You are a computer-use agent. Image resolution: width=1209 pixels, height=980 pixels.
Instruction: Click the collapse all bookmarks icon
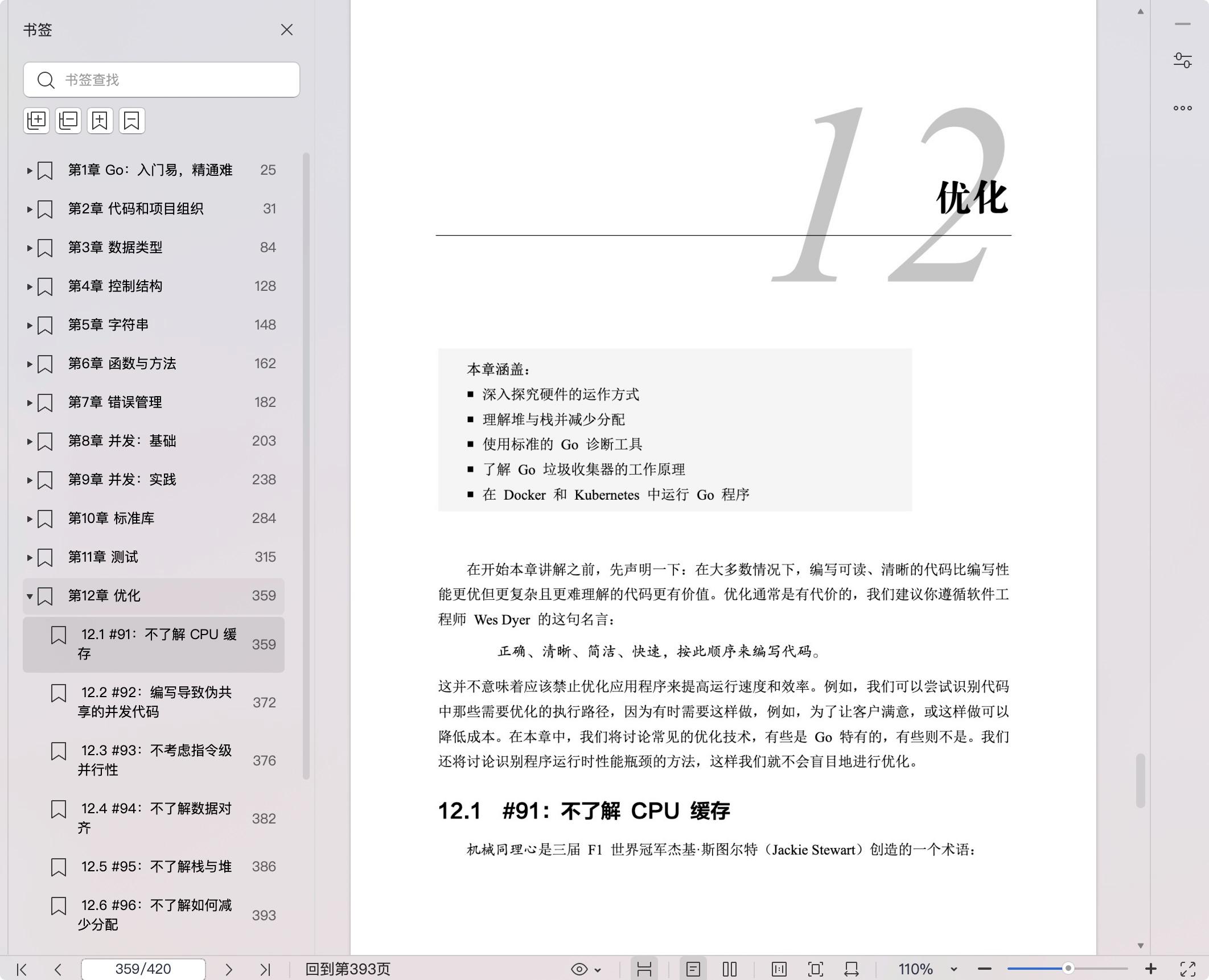click(68, 121)
